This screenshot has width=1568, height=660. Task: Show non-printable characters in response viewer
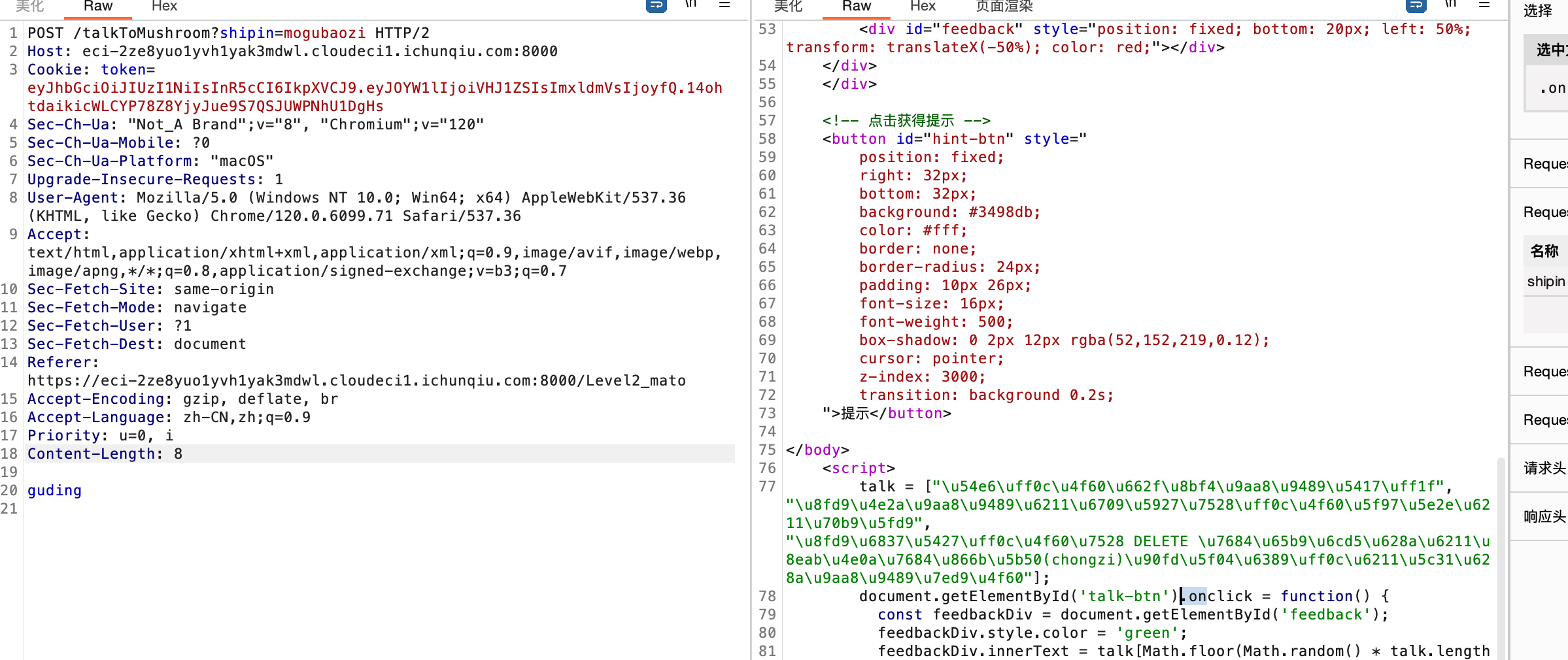[1450, 5]
